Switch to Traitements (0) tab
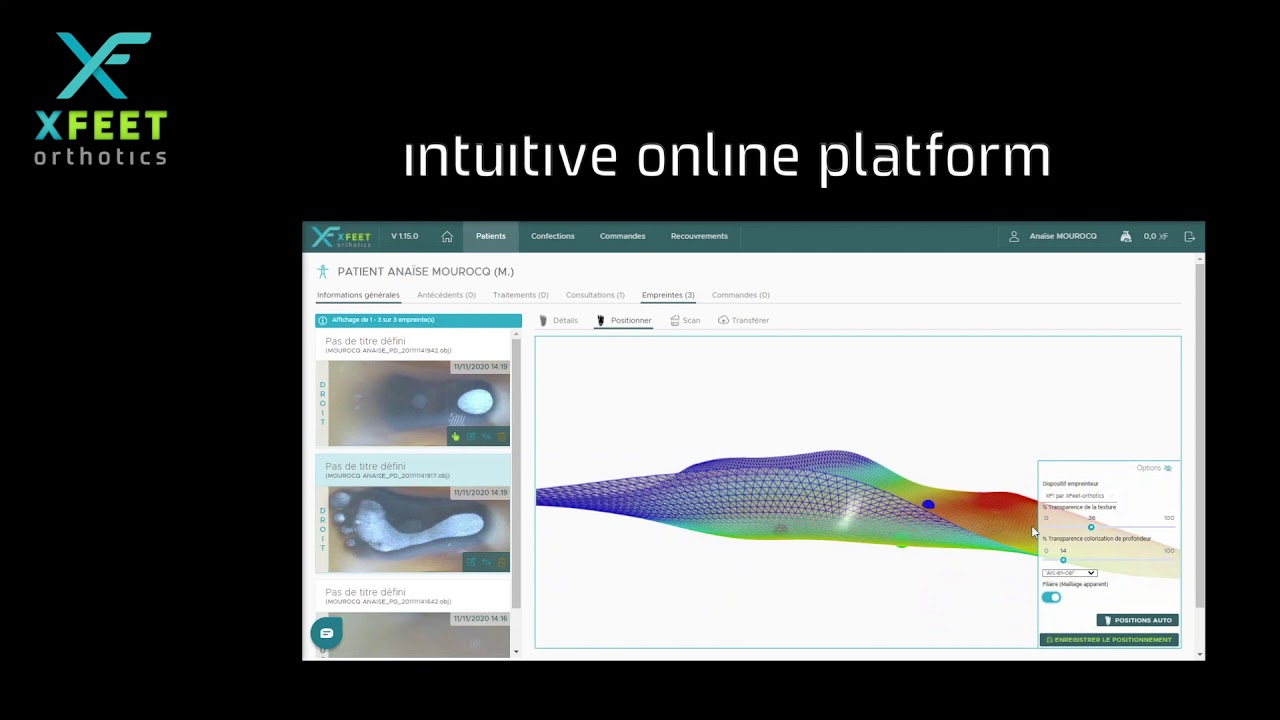The height and width of the screenshot is (720, 1280). 520,295
